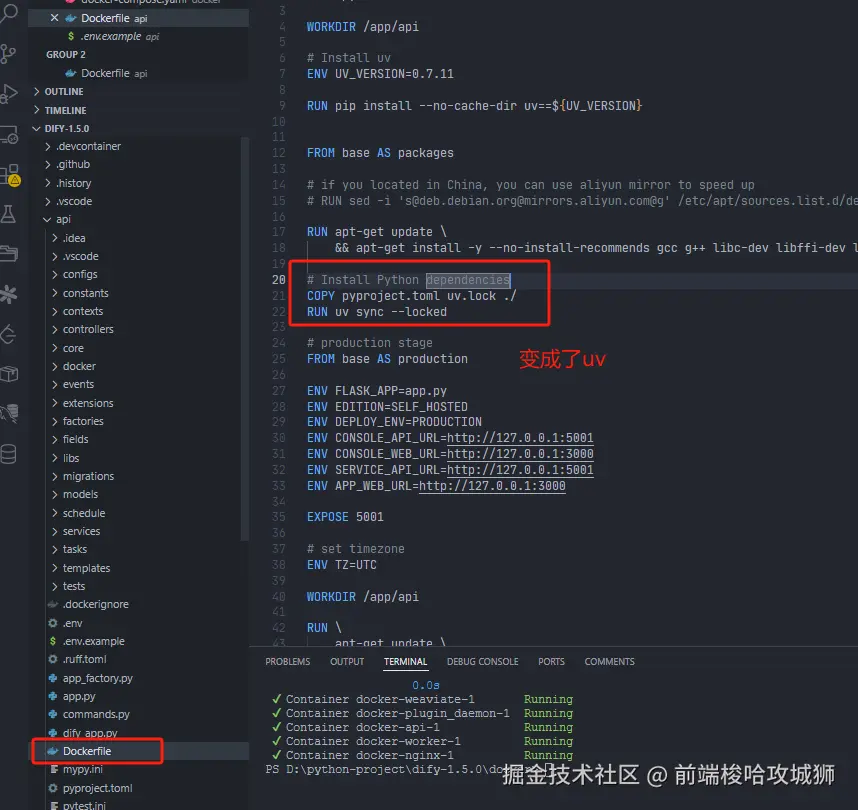Switch to the COMMENTS panel tab
The width and height of the screenshot is (858, 810).
click(610, 662)
